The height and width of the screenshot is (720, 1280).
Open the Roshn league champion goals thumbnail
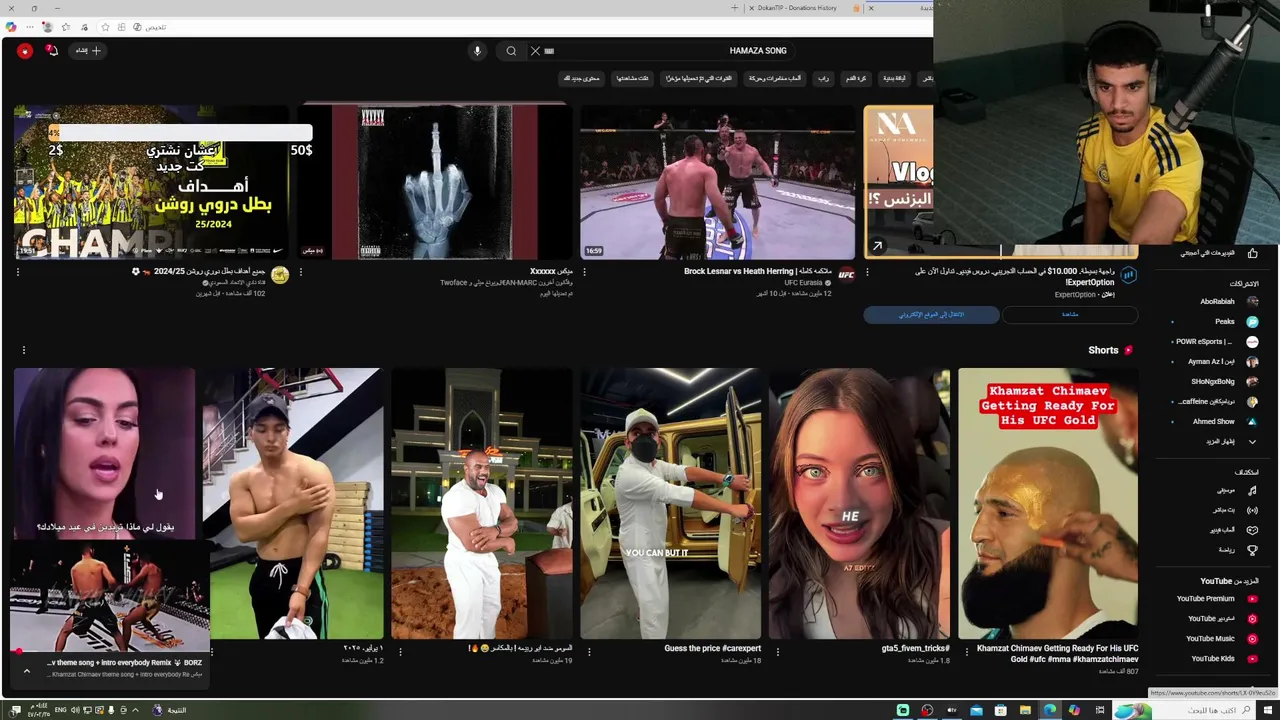pyautogui.click(x=152, y=182)
